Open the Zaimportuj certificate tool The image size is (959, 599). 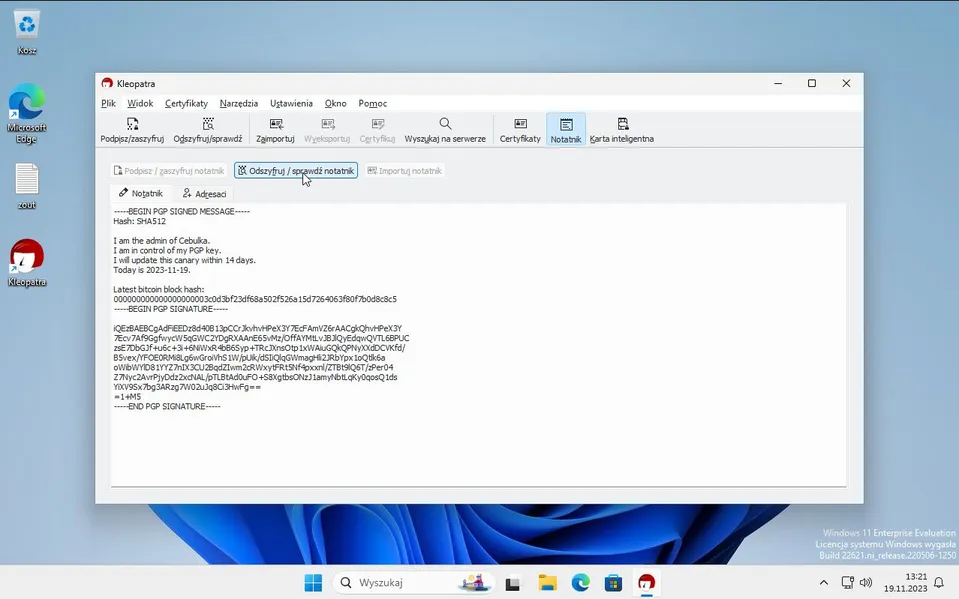[x=275, y=130]
